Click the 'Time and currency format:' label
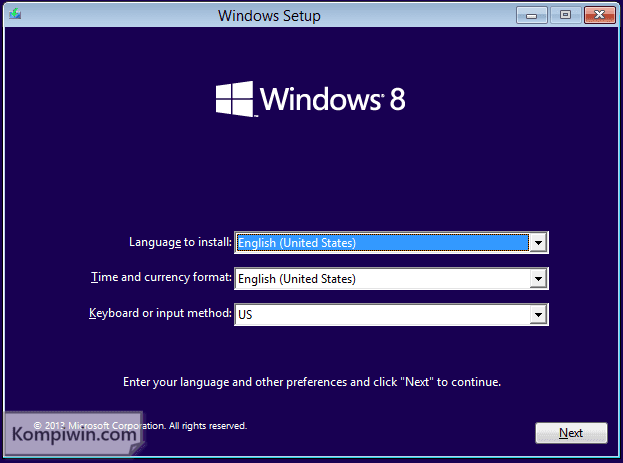This screenshot has width=623, height=463. pyautogui.click(x=161, y=277)
